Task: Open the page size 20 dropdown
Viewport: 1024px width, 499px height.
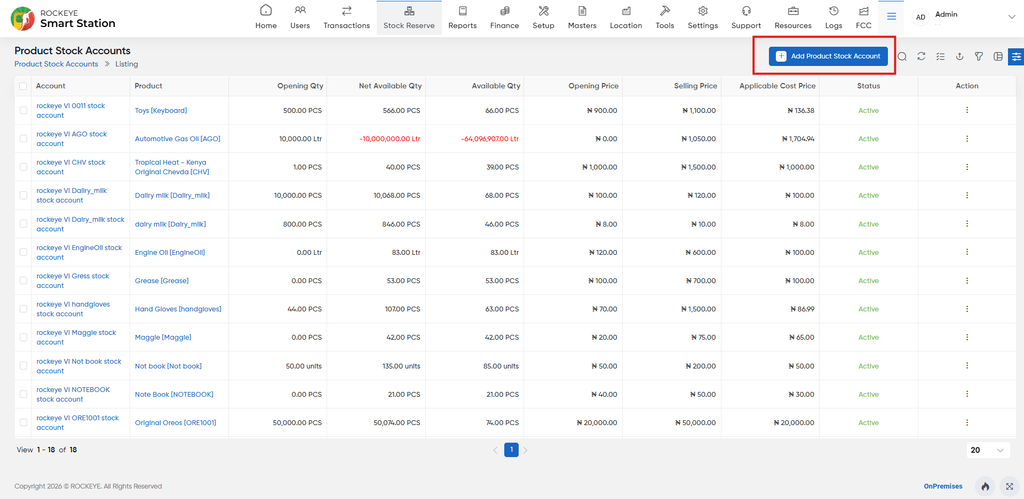Action: (987, 450)
